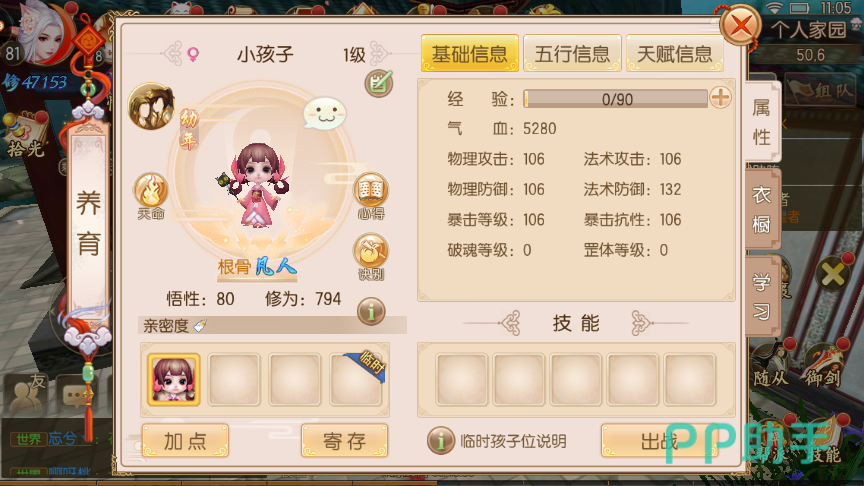Open the 心得 book icon
The image size is (864, 486).
click(x=371, y=196)
